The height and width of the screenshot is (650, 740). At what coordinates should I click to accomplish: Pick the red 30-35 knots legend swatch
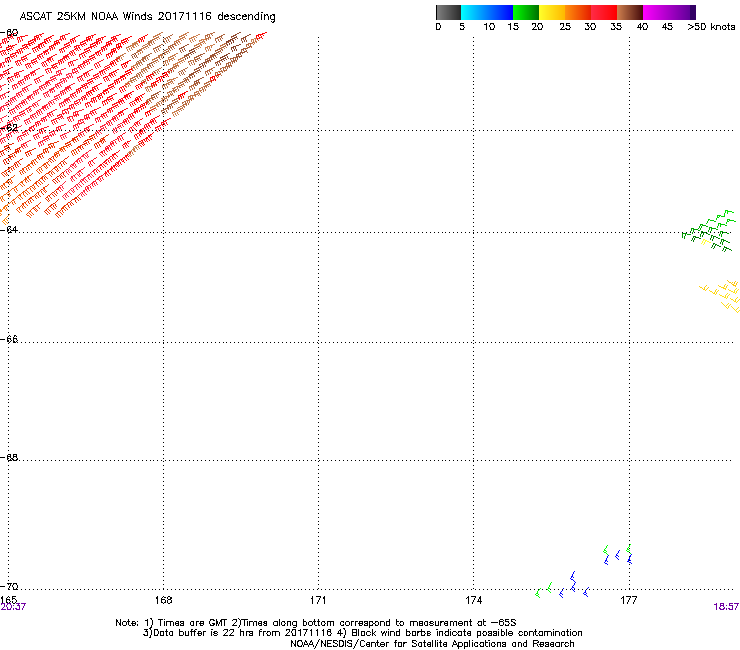[604, 12]
